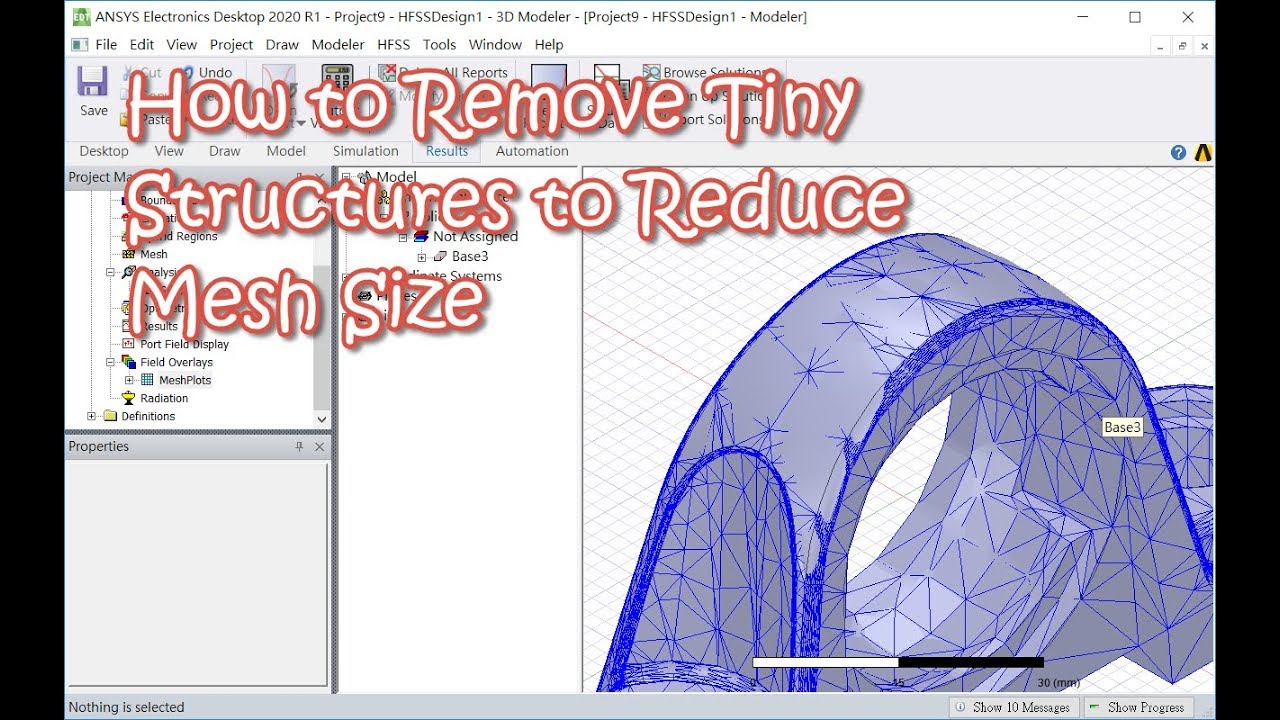
Task: Click the Base3 tooltip label in viewport
Action: click(x=1122, y=427)
